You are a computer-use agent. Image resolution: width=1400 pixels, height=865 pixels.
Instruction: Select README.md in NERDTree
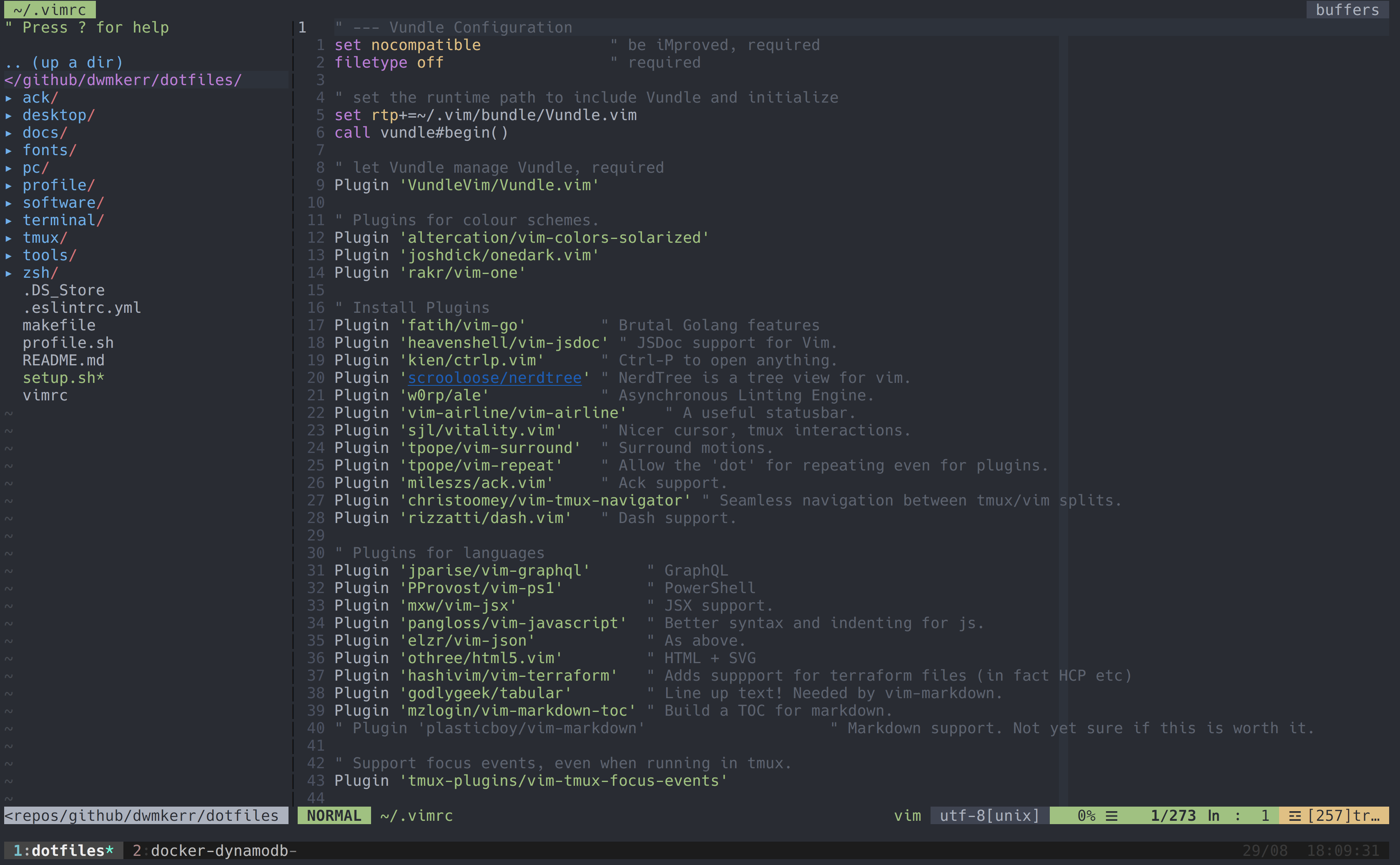[x=63, y=360]
